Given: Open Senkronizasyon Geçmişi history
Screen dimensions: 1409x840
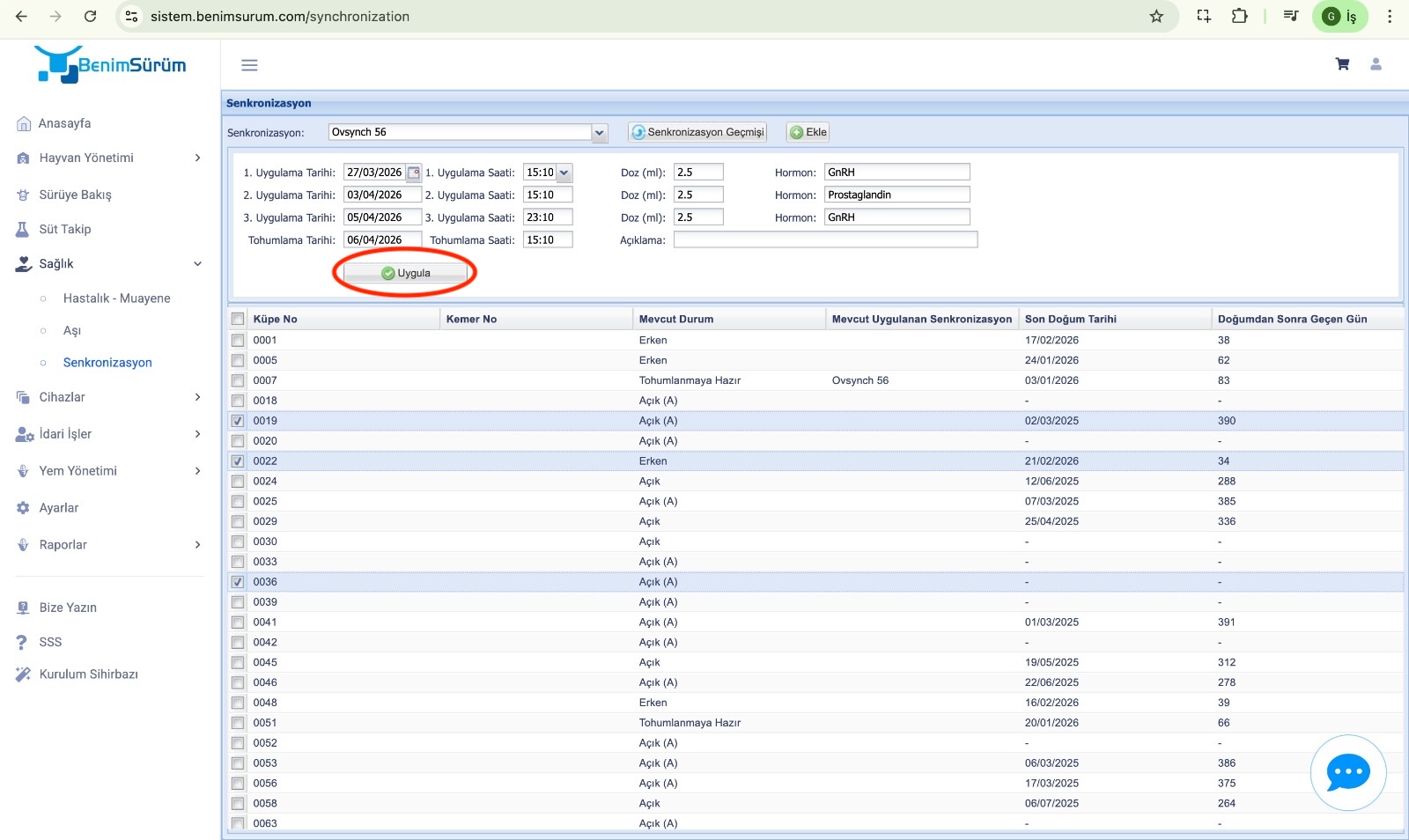Looking at the screenshot, I should click(697, 132).
